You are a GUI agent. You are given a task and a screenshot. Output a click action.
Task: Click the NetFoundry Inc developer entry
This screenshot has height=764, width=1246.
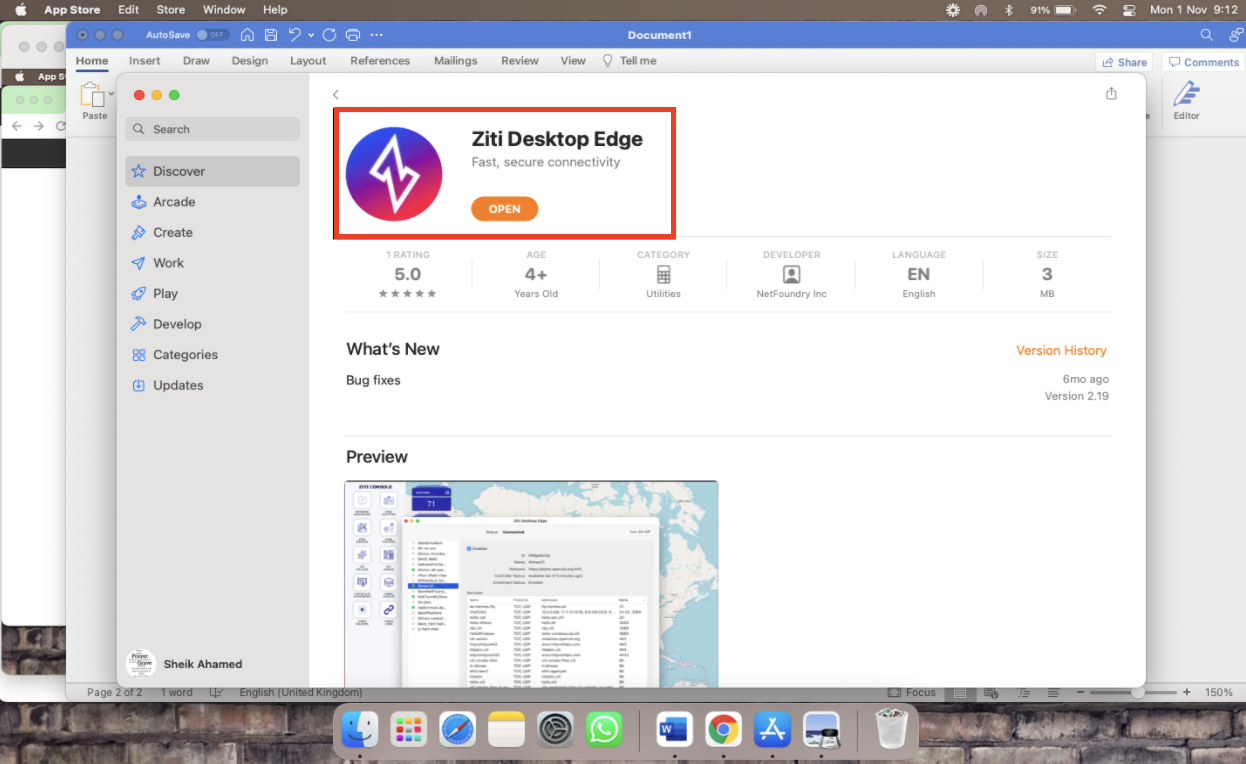[791, 274]
